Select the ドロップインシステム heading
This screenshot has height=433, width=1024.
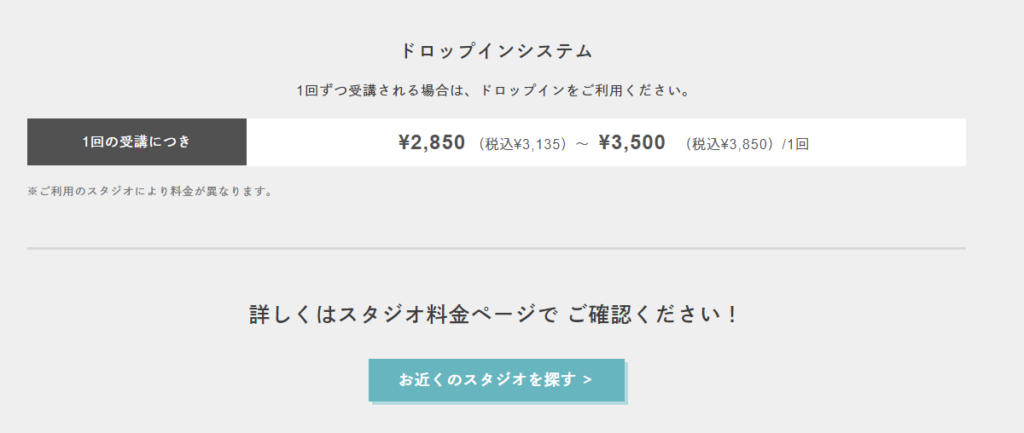coord(496,51)
